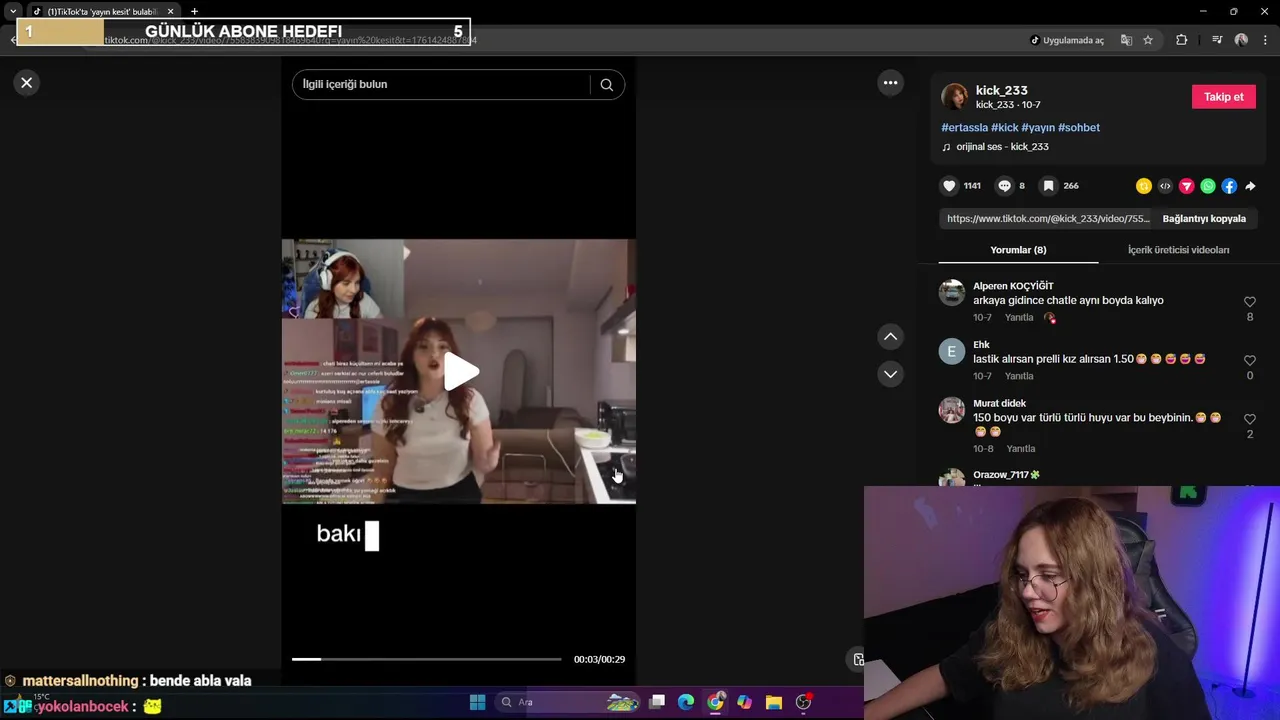This screenshot has width=1280, height=720.
Task: Open the three-dot more options menu
Action: (890, 83)
